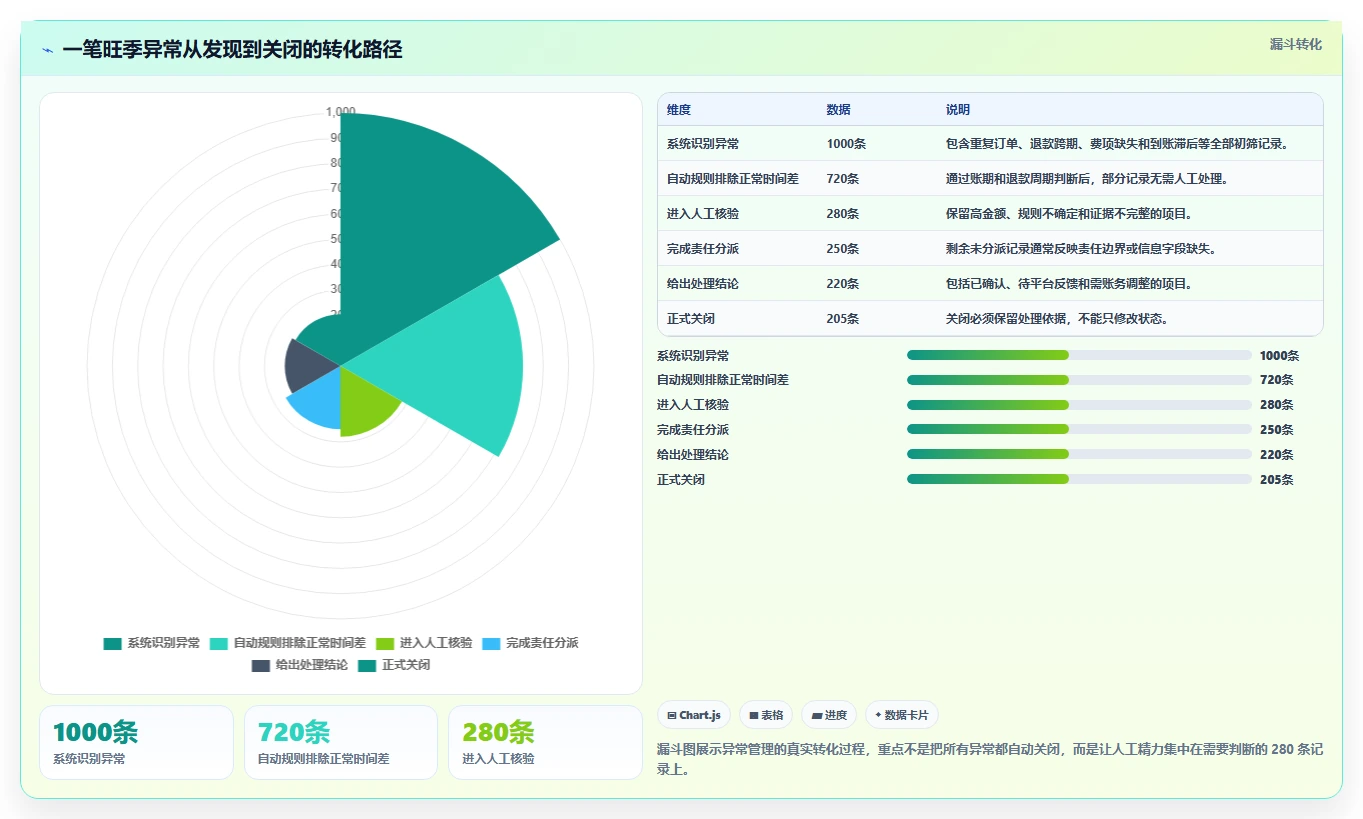Click the 250条 value beside its progress bar

click(1277, 430)
